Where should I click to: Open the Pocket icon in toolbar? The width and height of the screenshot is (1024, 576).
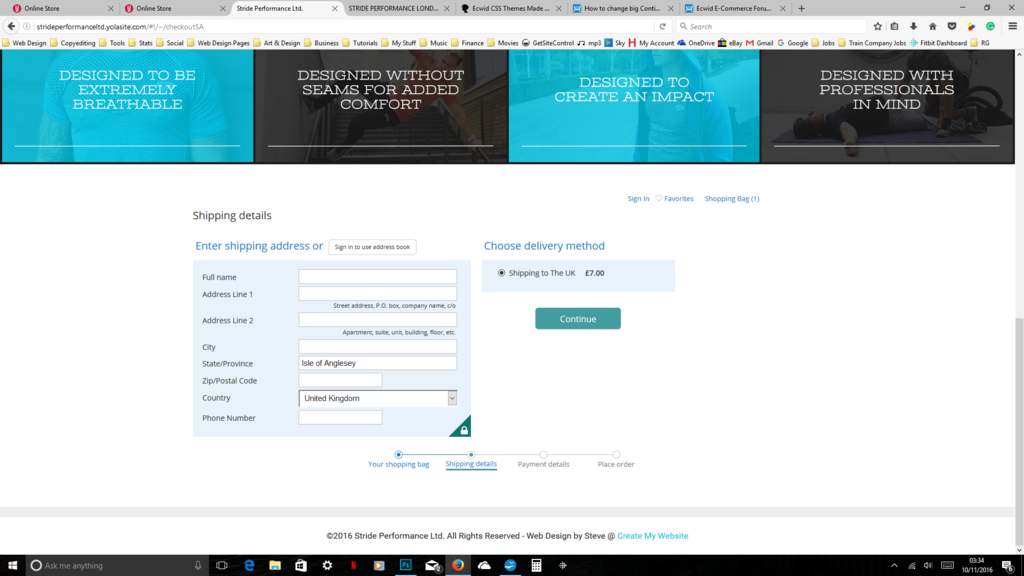pos(952,26)
